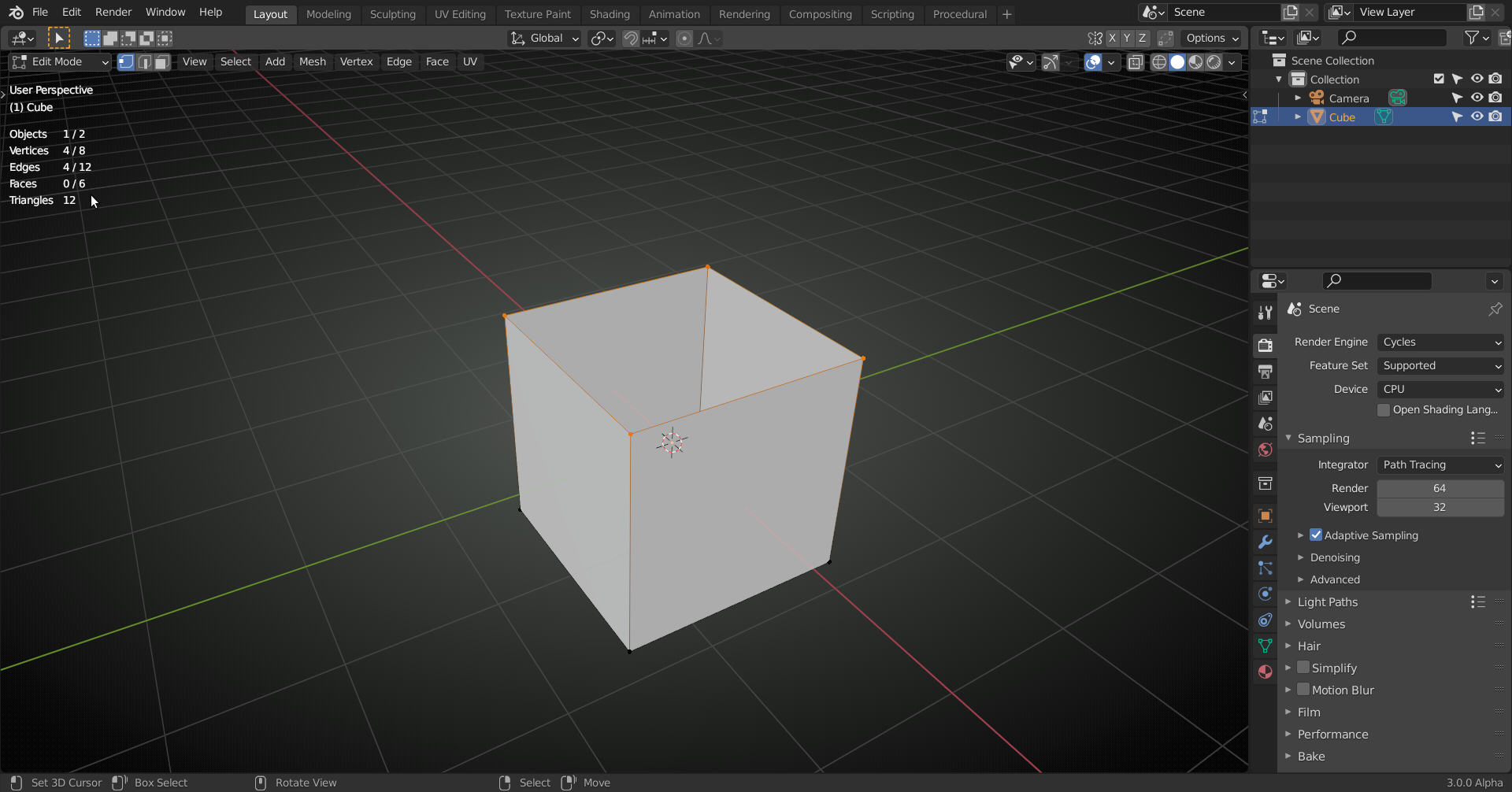Screen dimensions: 1512x792
Task: Open the Blender application menu icon
Action: click(x=16, y=13)
